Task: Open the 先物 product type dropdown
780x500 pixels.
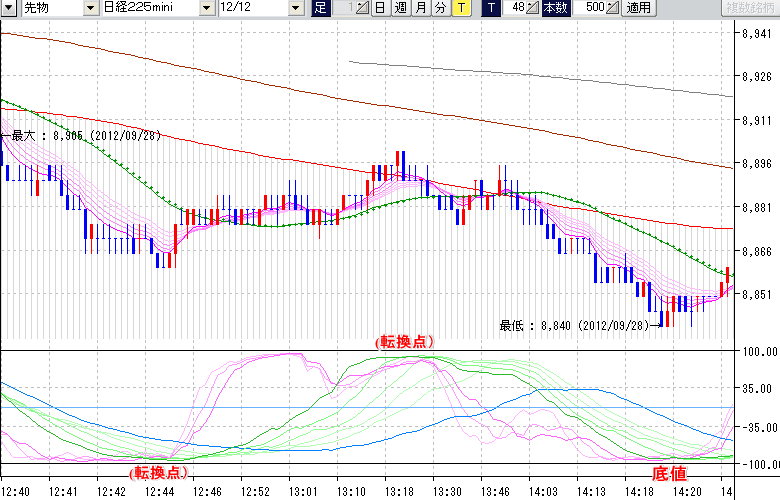Action: [92, 8]
